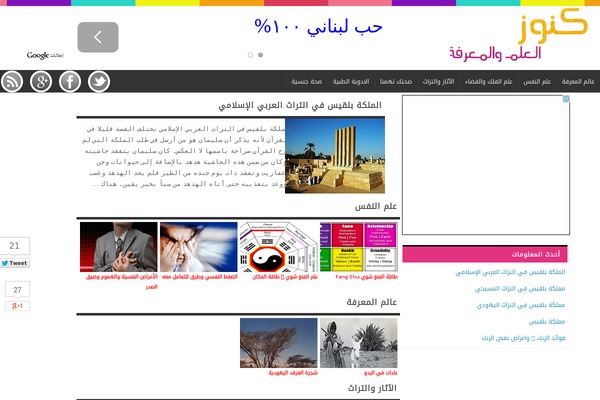The image size is (600, 400).
Task: Open the عالم المعرفة menu item
Action: pyautogui.click(x=578, y=82)
